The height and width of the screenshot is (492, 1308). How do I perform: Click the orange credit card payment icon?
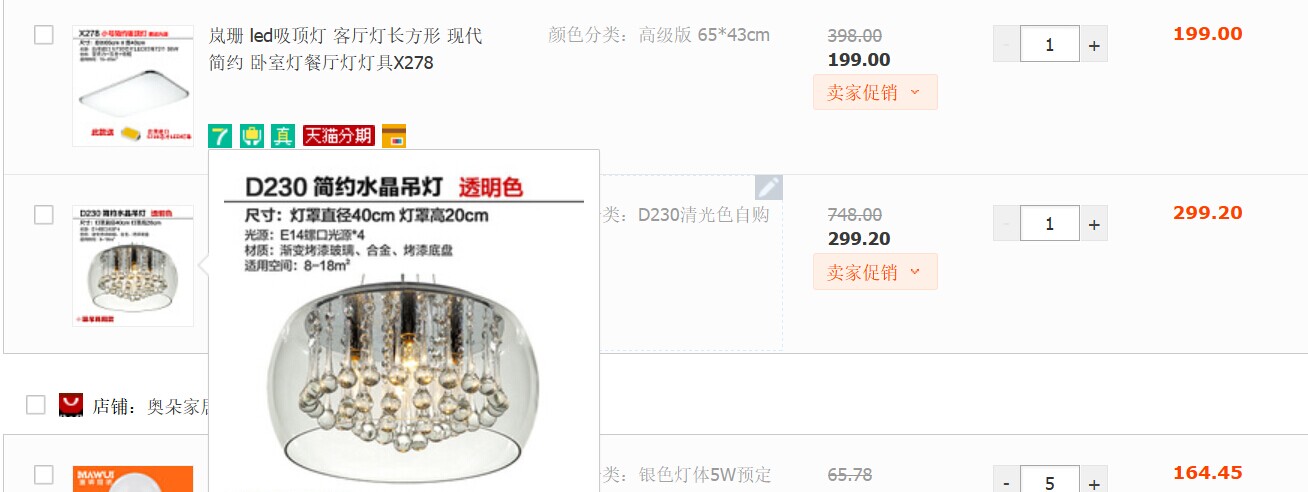[x=394, y=135]
